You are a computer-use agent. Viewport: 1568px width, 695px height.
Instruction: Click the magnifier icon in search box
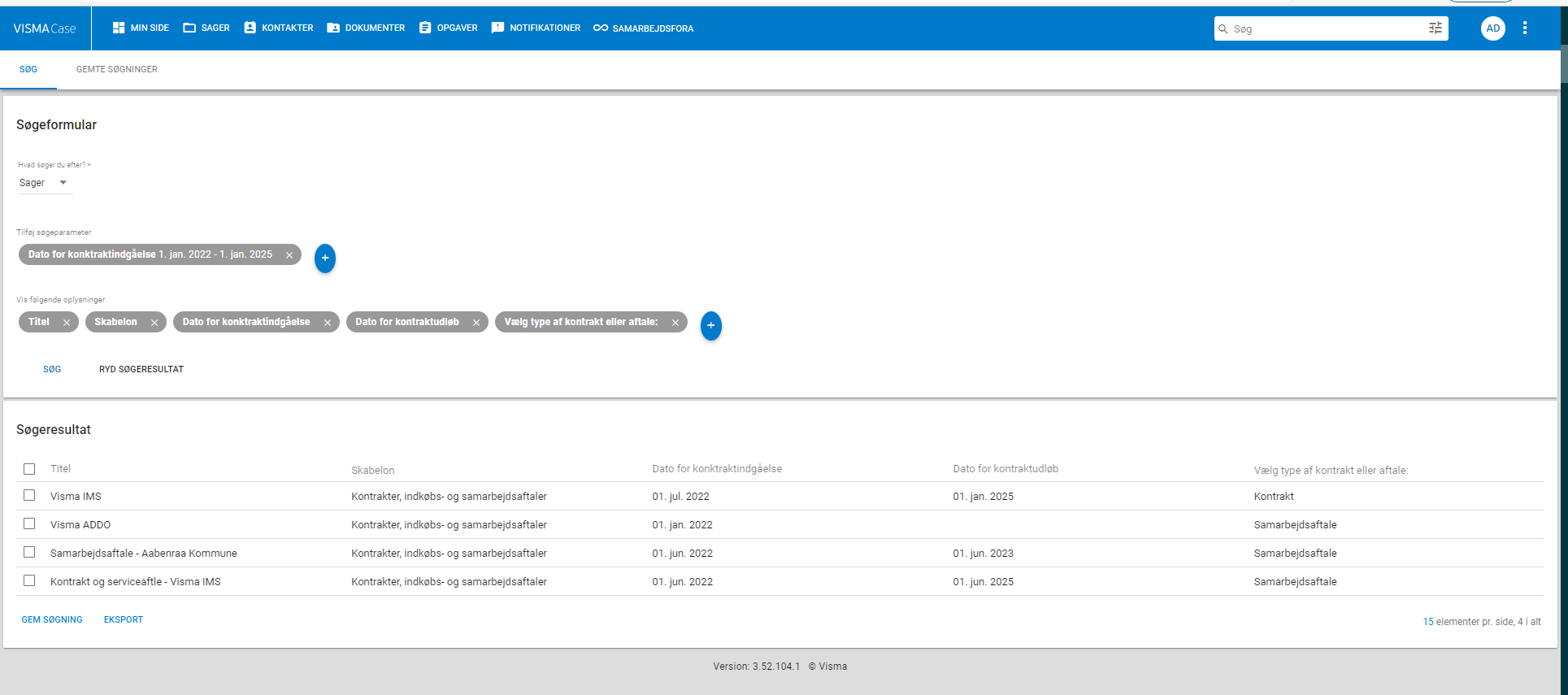tap(1223, 28)
